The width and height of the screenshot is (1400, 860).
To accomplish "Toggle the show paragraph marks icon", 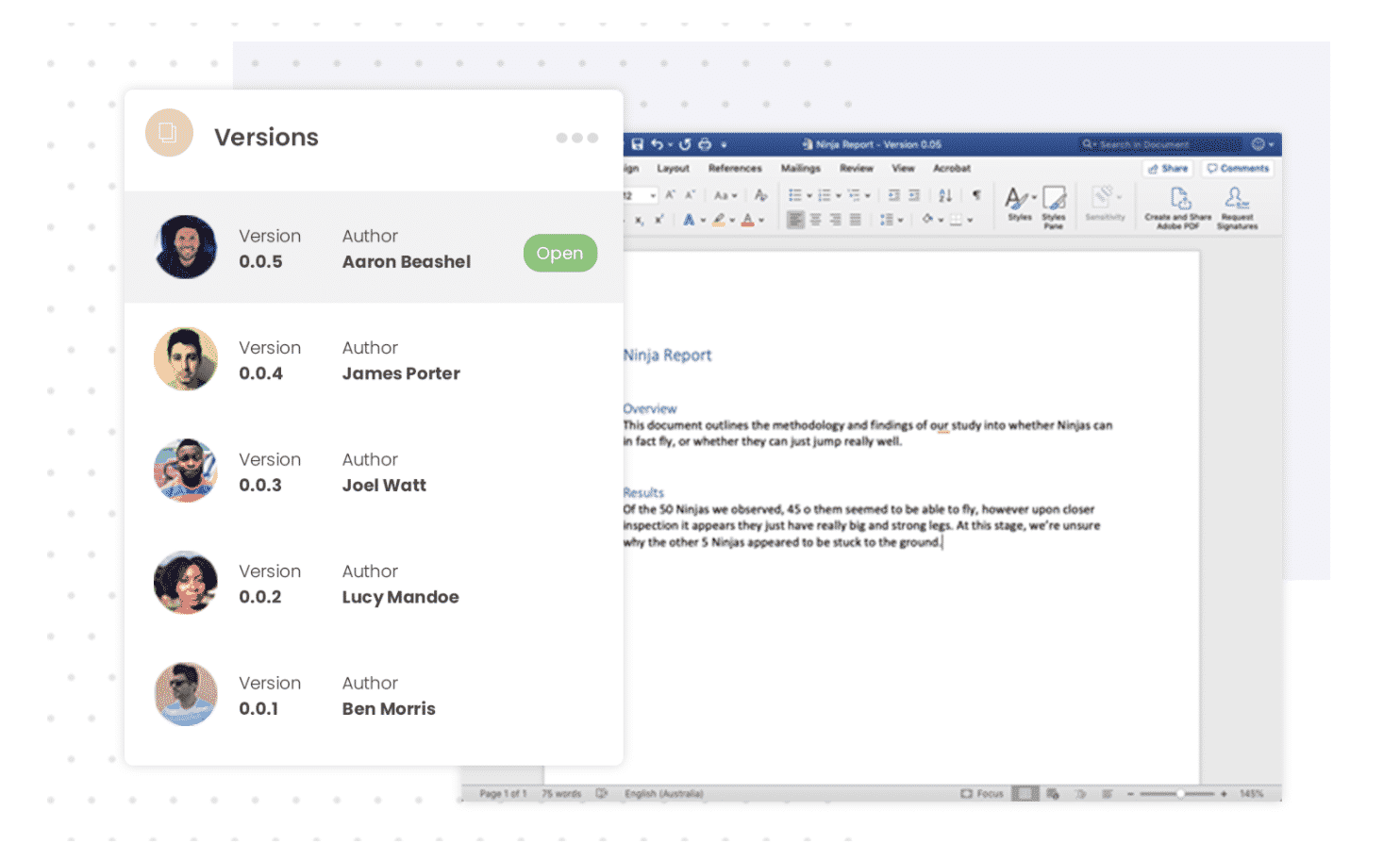I will (976, 194).
